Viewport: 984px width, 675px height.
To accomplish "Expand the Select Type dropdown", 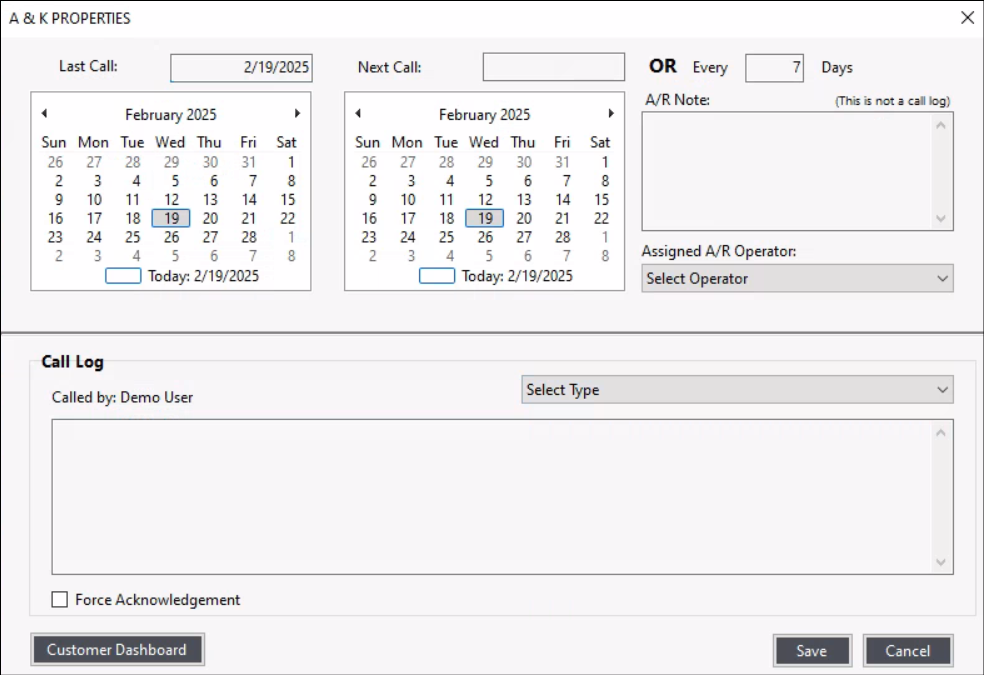I will coord(737,390).
